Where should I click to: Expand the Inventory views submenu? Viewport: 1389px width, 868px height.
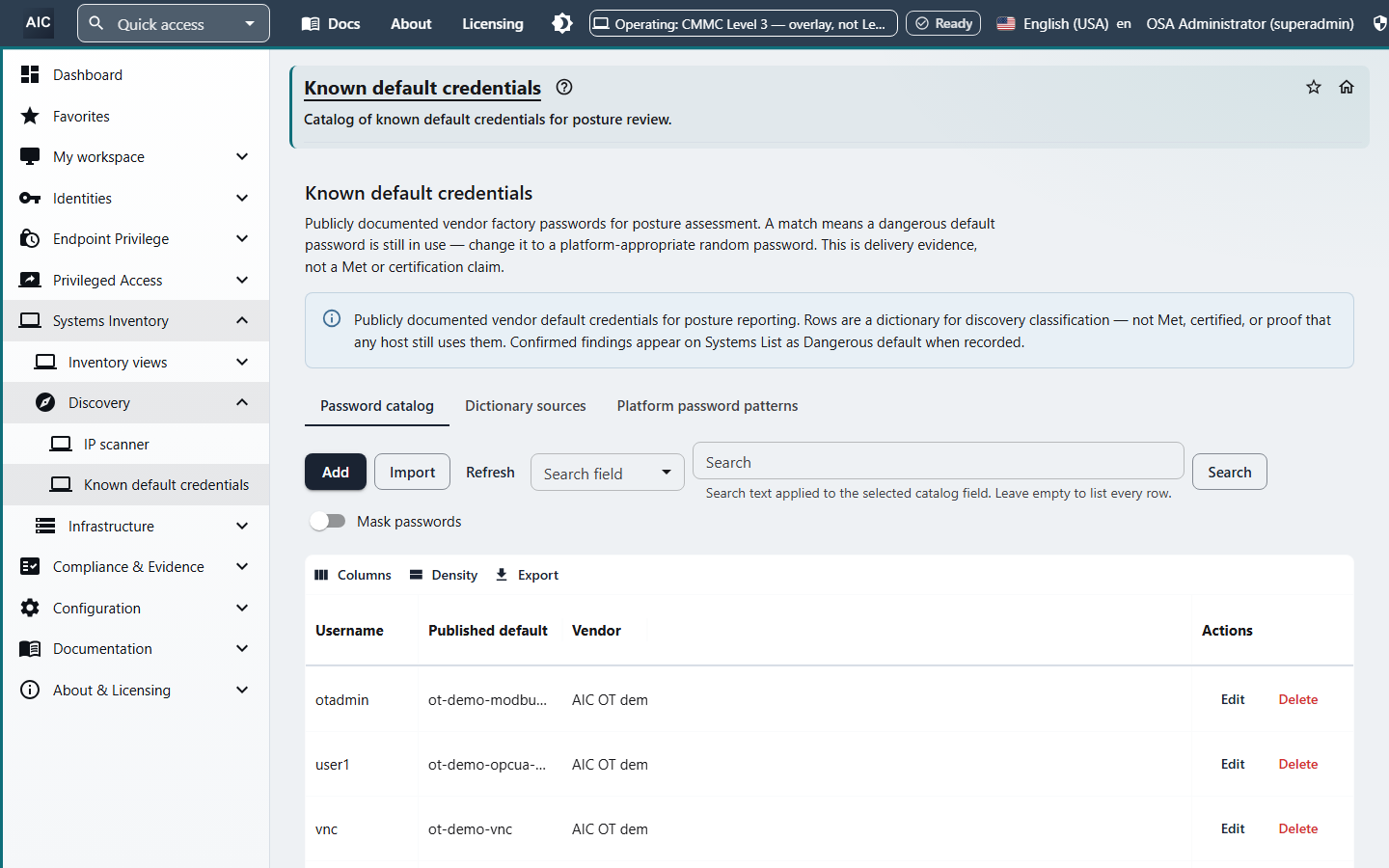pos(136,362)
